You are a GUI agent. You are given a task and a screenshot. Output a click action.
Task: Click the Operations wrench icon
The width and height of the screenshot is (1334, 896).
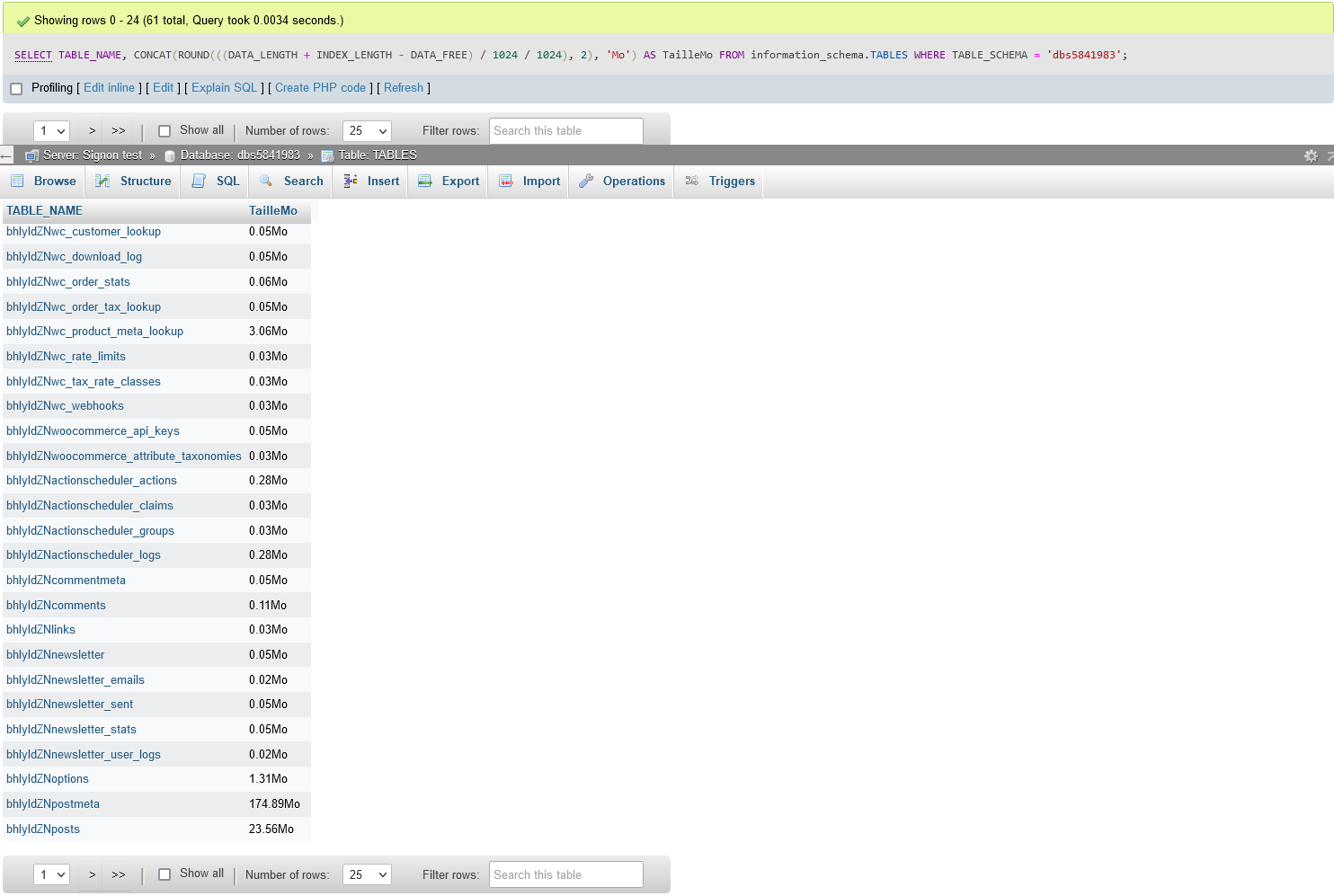[586, 181]
